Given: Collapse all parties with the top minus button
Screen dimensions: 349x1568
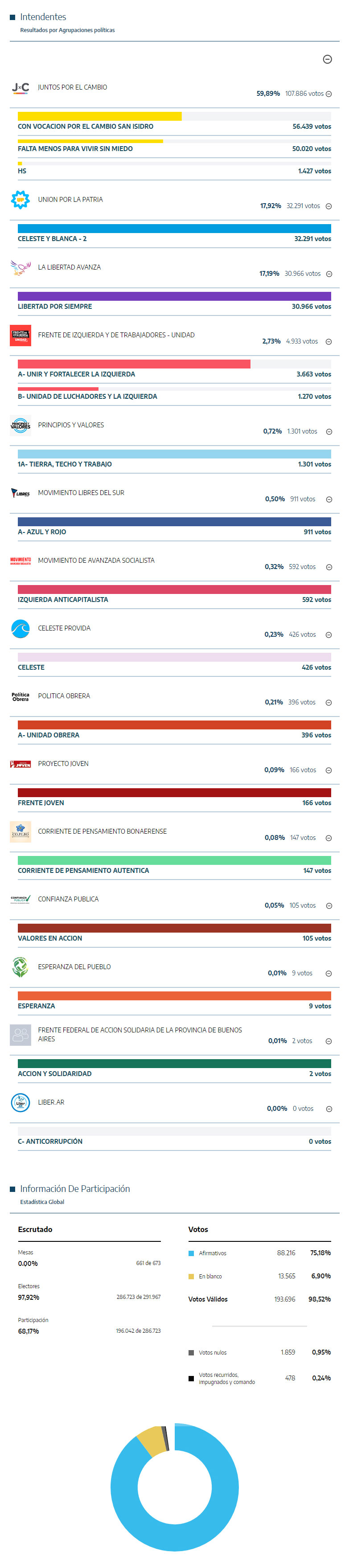Looking at the screenshot, I should tap(327, 59).
